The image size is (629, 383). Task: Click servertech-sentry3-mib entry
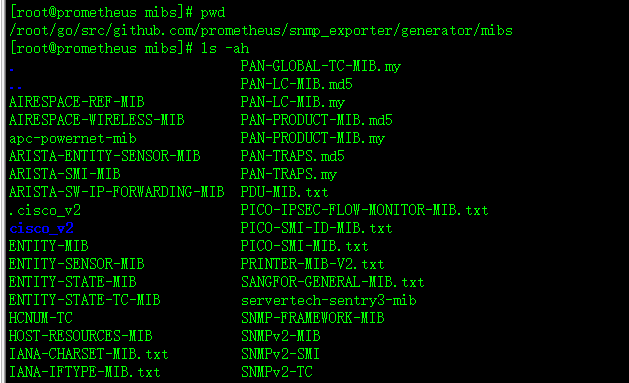[x=329, y=300]
